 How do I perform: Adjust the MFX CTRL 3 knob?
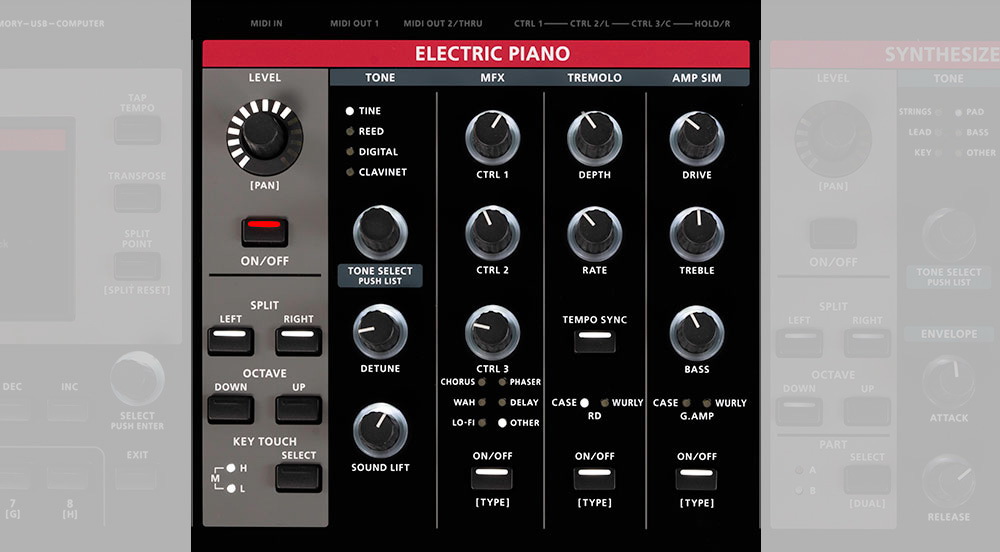click(492, 332)
